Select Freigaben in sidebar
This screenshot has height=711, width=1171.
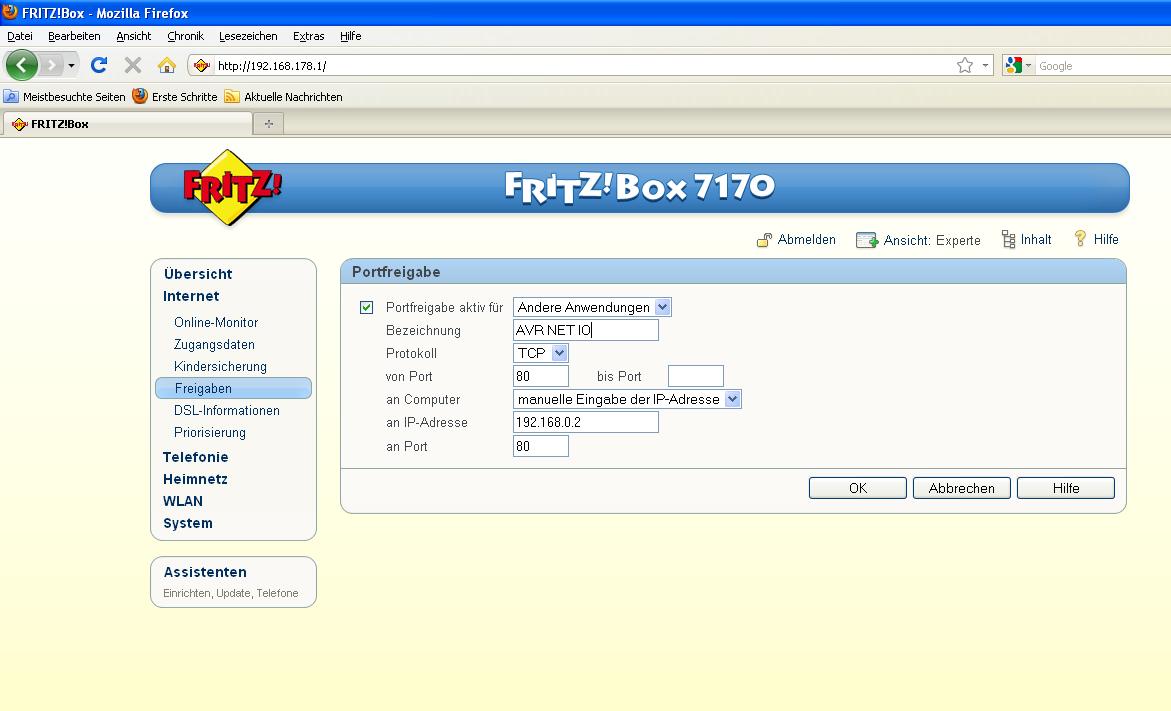233,388
